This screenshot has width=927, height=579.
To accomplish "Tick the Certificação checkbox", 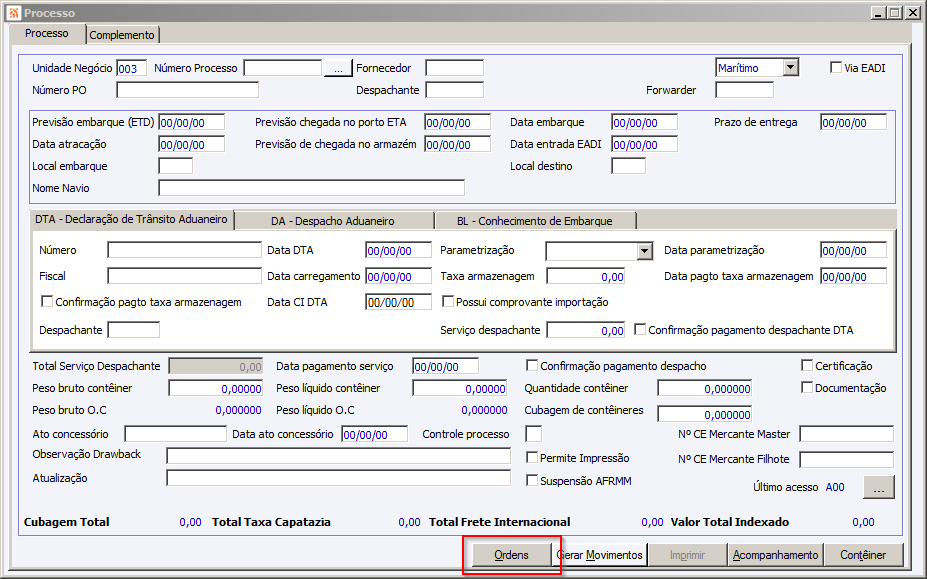I will (x=807, y=365).
